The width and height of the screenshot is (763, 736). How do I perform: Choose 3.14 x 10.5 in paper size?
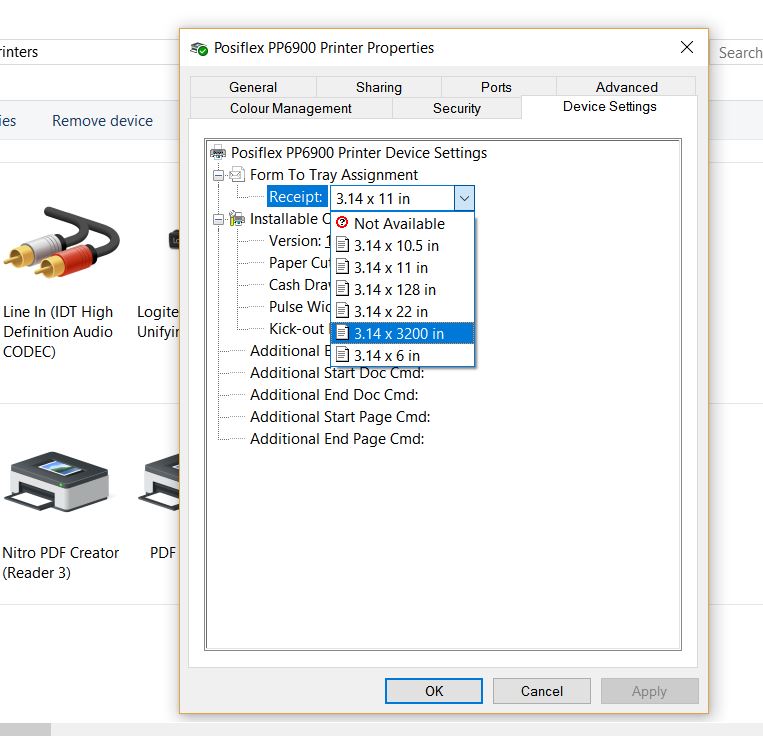(x=402, y=245)
